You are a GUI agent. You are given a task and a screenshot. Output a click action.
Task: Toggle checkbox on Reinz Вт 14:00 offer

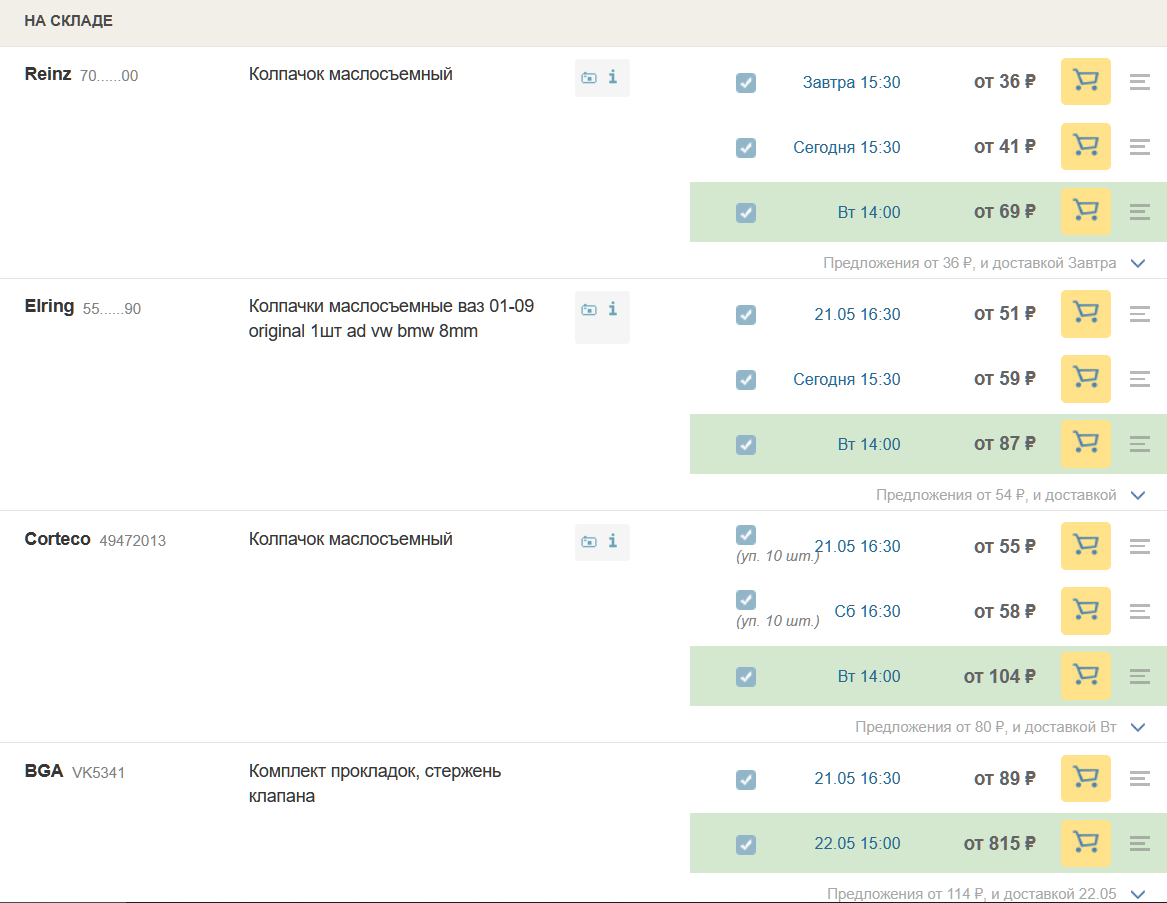pos(746,213)
